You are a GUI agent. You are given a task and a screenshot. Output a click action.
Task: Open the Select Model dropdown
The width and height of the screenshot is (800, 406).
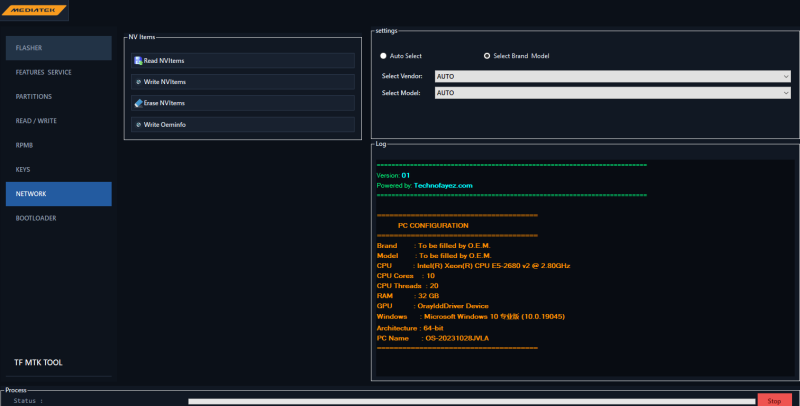pos(613,93)
